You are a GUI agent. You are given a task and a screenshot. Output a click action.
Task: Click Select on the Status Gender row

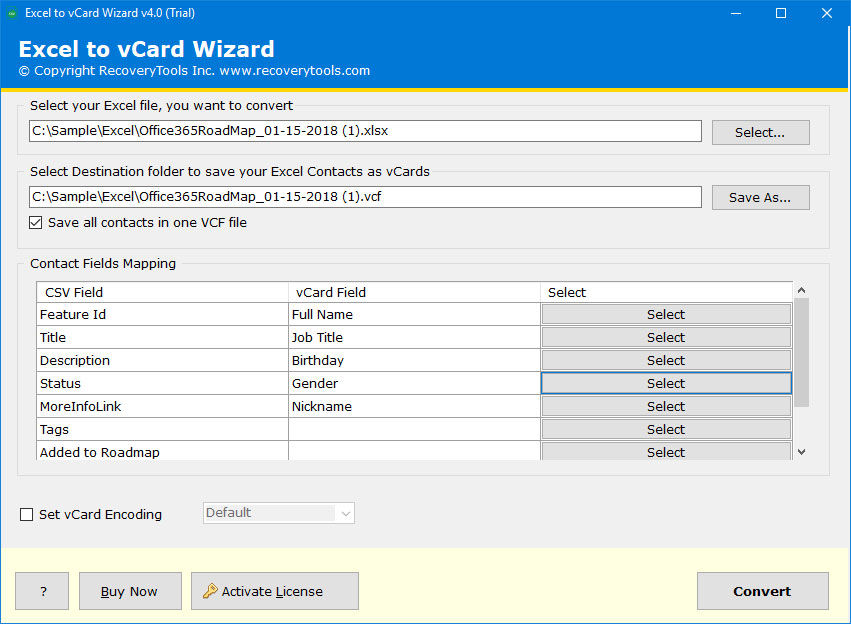[x=665, y=383]
